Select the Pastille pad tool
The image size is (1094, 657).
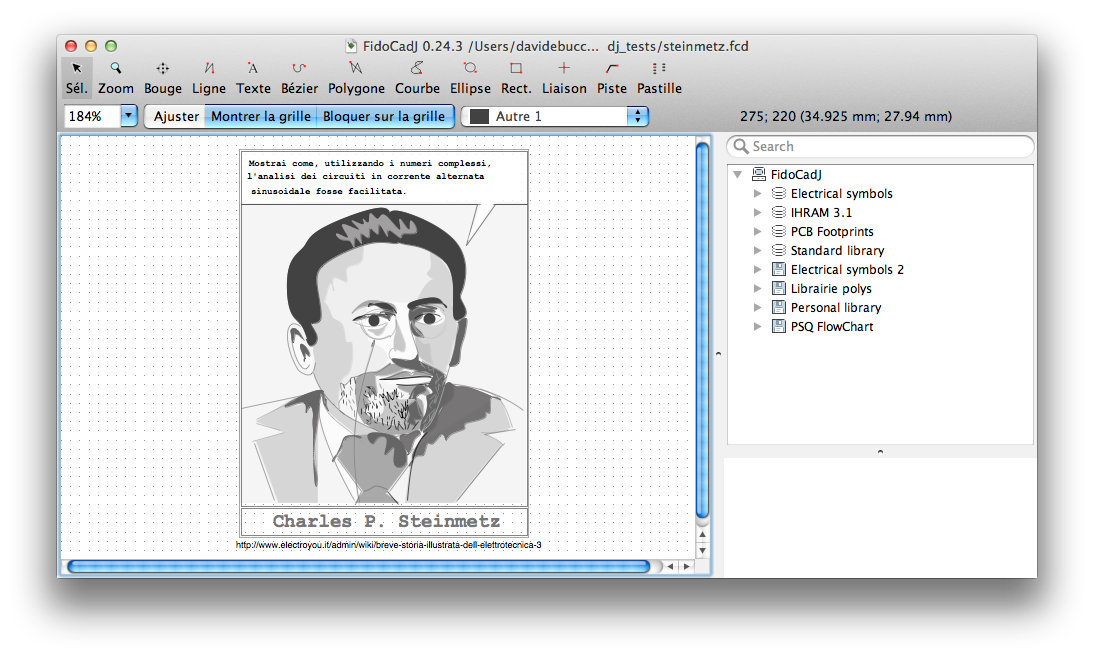pos(659,77)
